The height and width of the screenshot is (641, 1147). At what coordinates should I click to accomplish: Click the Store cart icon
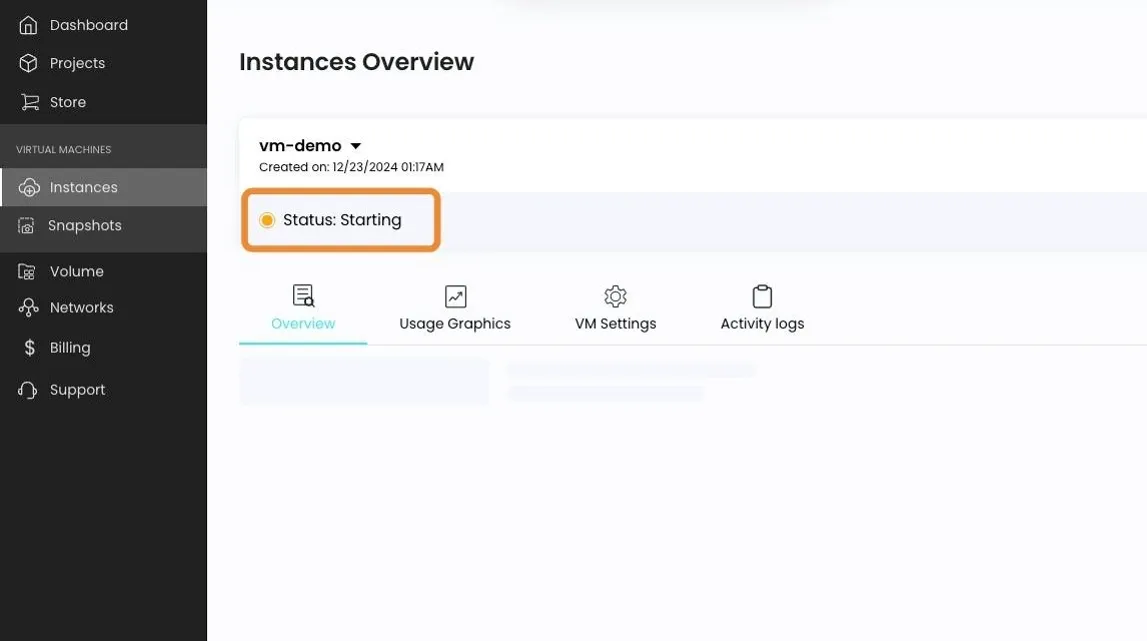click(29, 102)
